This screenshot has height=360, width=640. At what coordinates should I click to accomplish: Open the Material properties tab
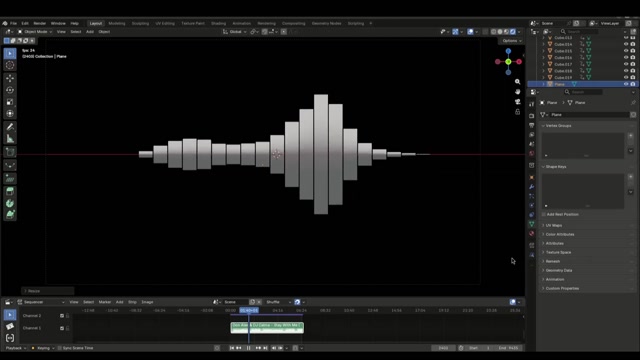tap(531, 233)
